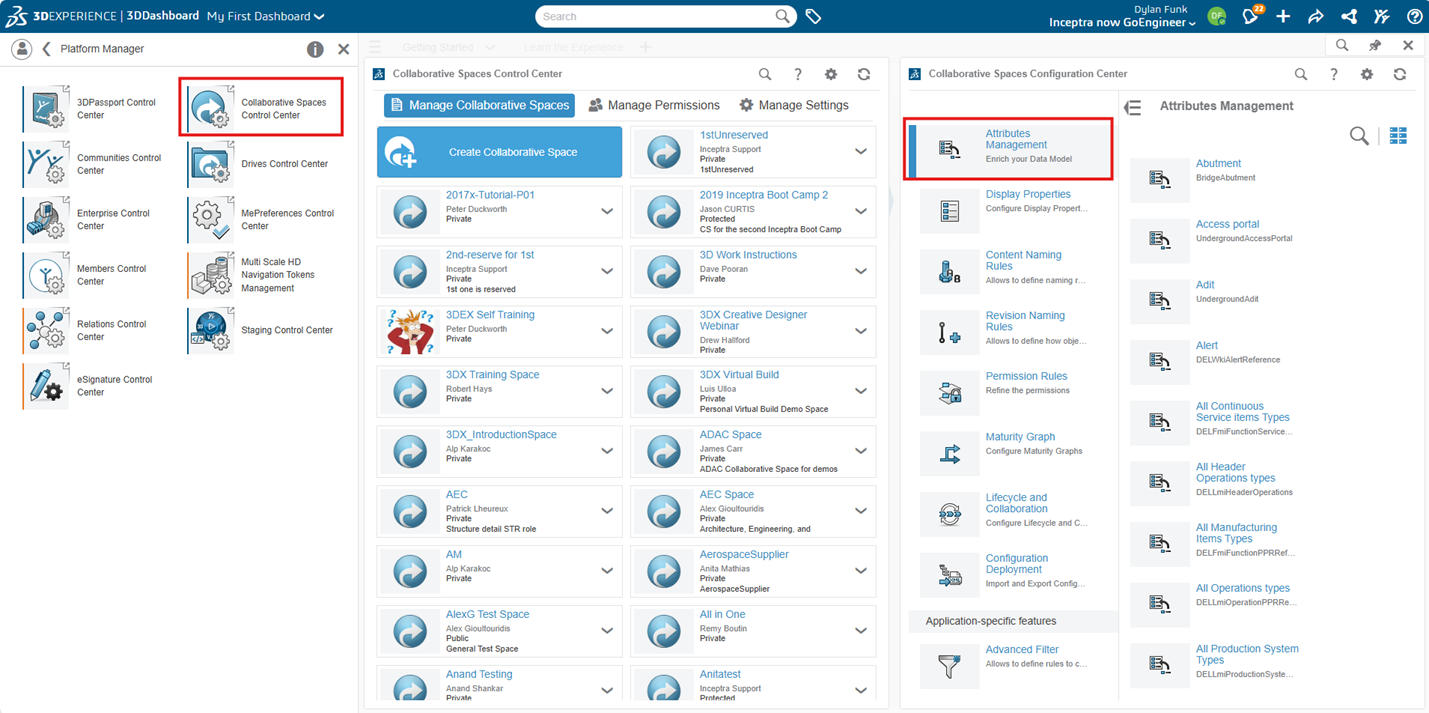The height and width of the screenshot is (713, 1429).
Task: Expand 2017x-Tutorial-P01 space details
Action: 607,211
